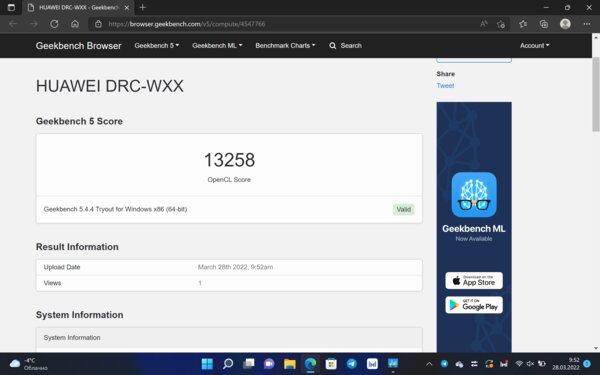Viewport: 600px width, 375px height.
Task: Open Edge tab actions menu icon
Action: click(11, 7)
